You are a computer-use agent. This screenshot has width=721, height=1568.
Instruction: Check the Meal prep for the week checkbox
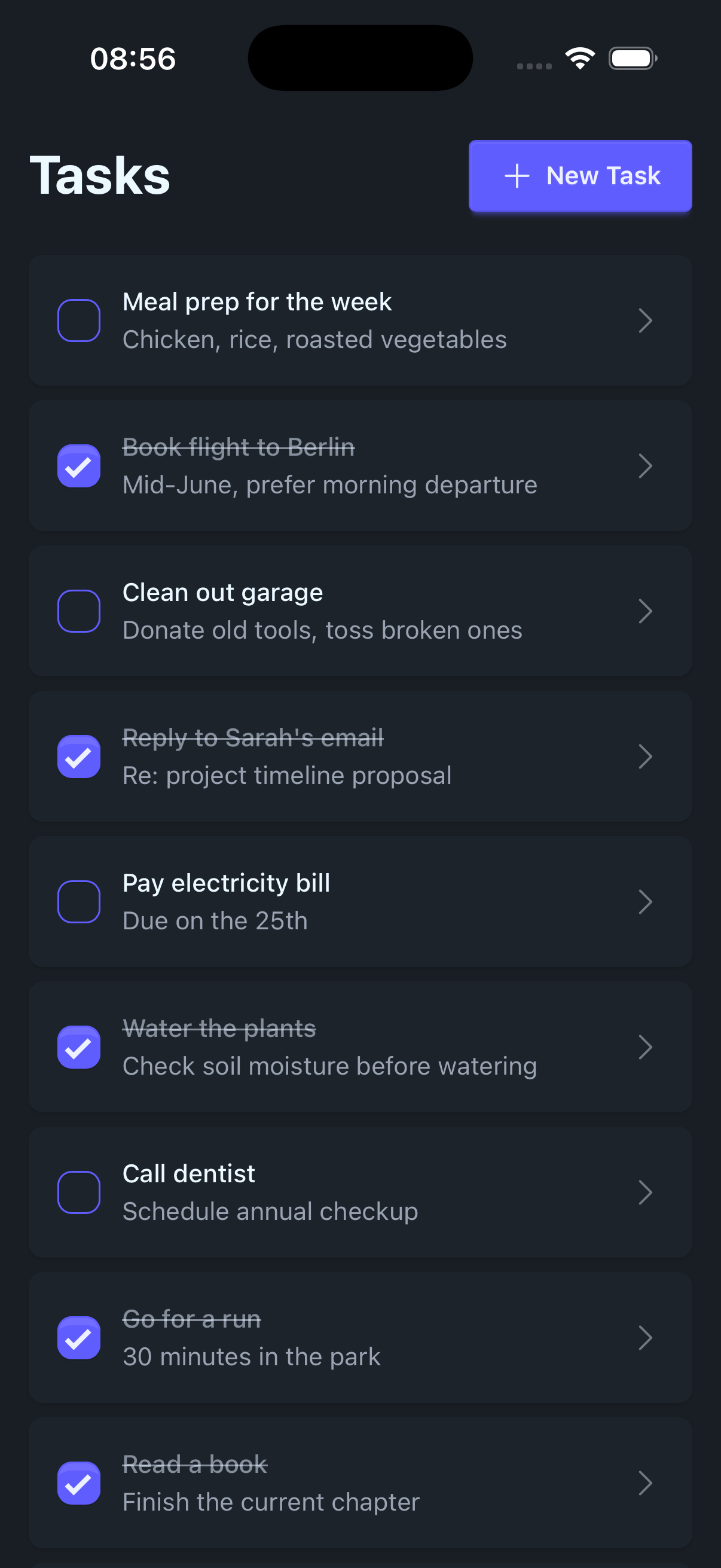79,321
